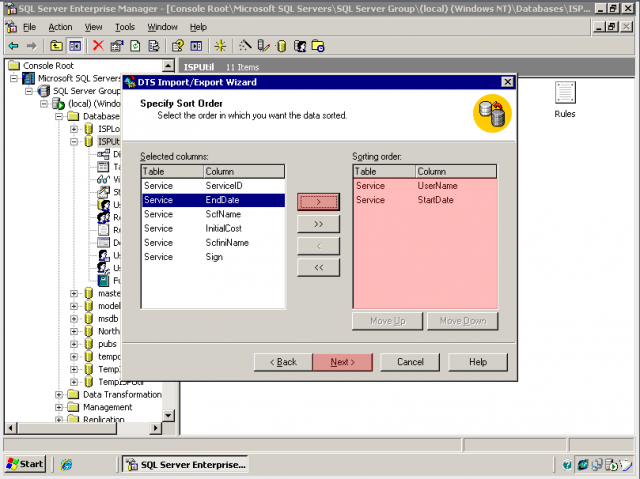
Task: Click the Next button in wizard
Action: pos(342,362)
